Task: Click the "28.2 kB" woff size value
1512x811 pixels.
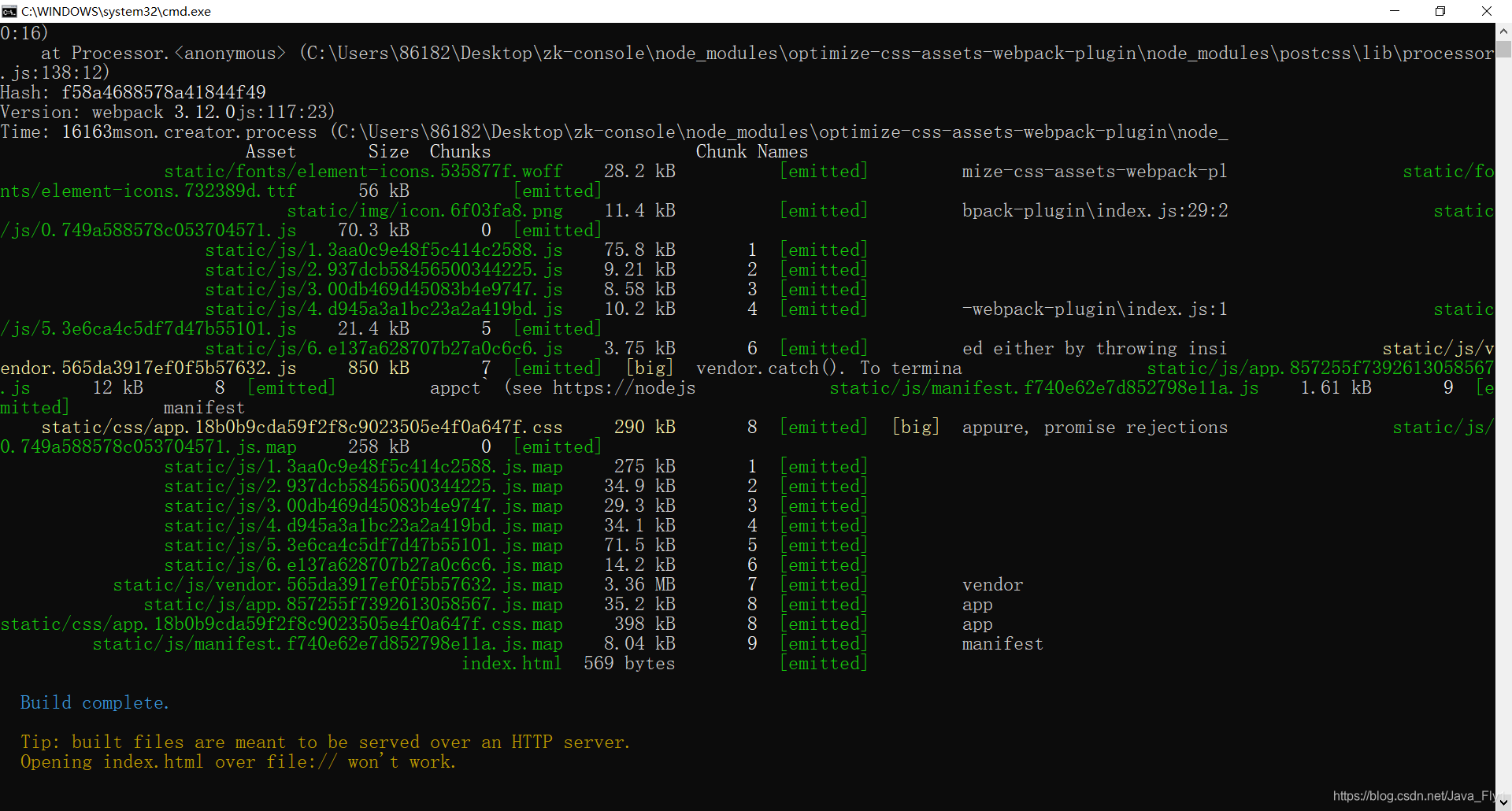Action: coord(640,171)
